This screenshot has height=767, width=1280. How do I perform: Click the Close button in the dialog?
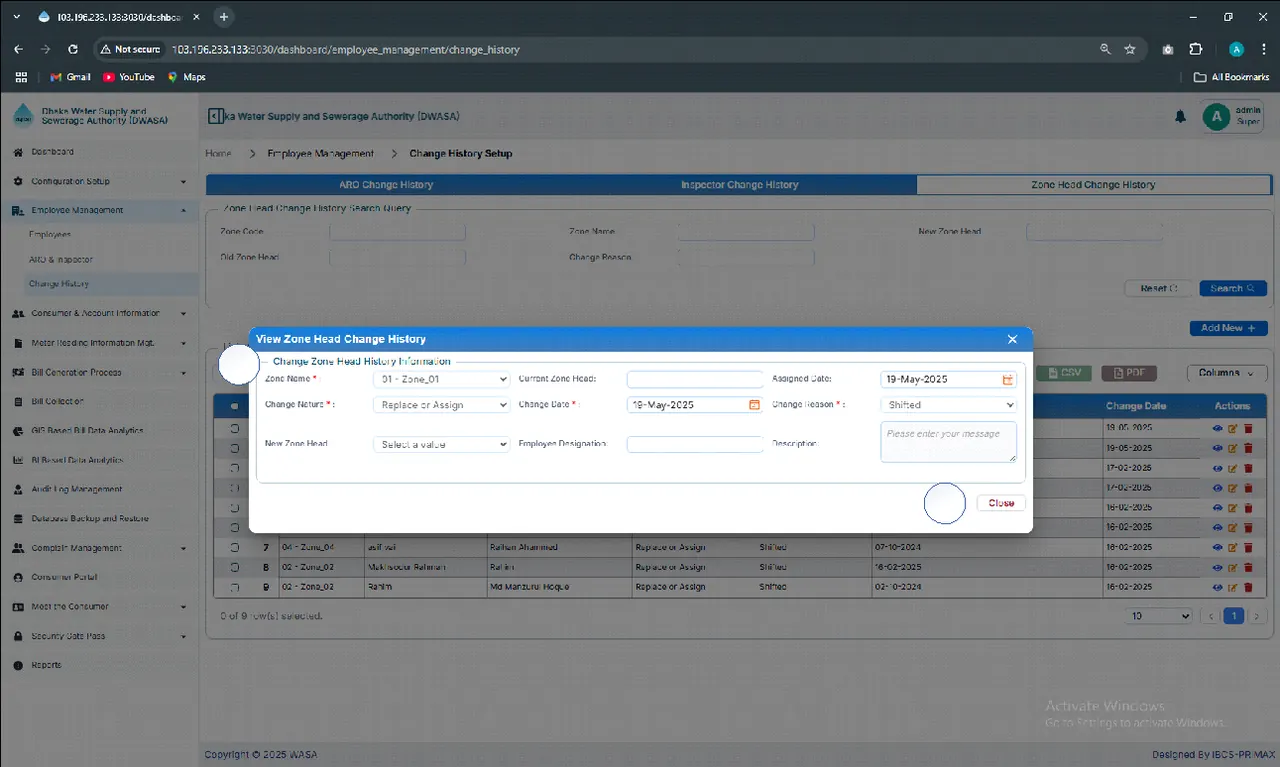1001,503
